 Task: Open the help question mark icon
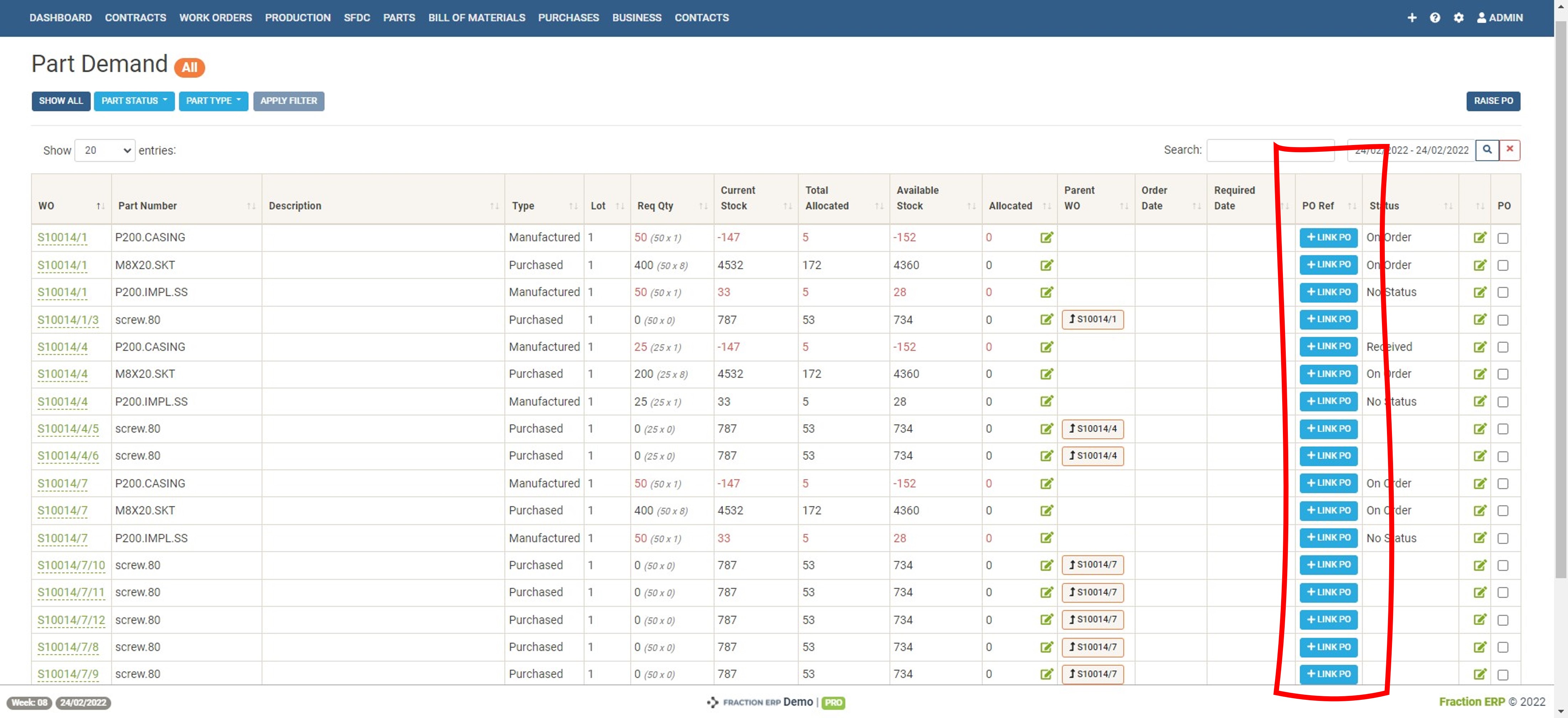coord(1435,18)
